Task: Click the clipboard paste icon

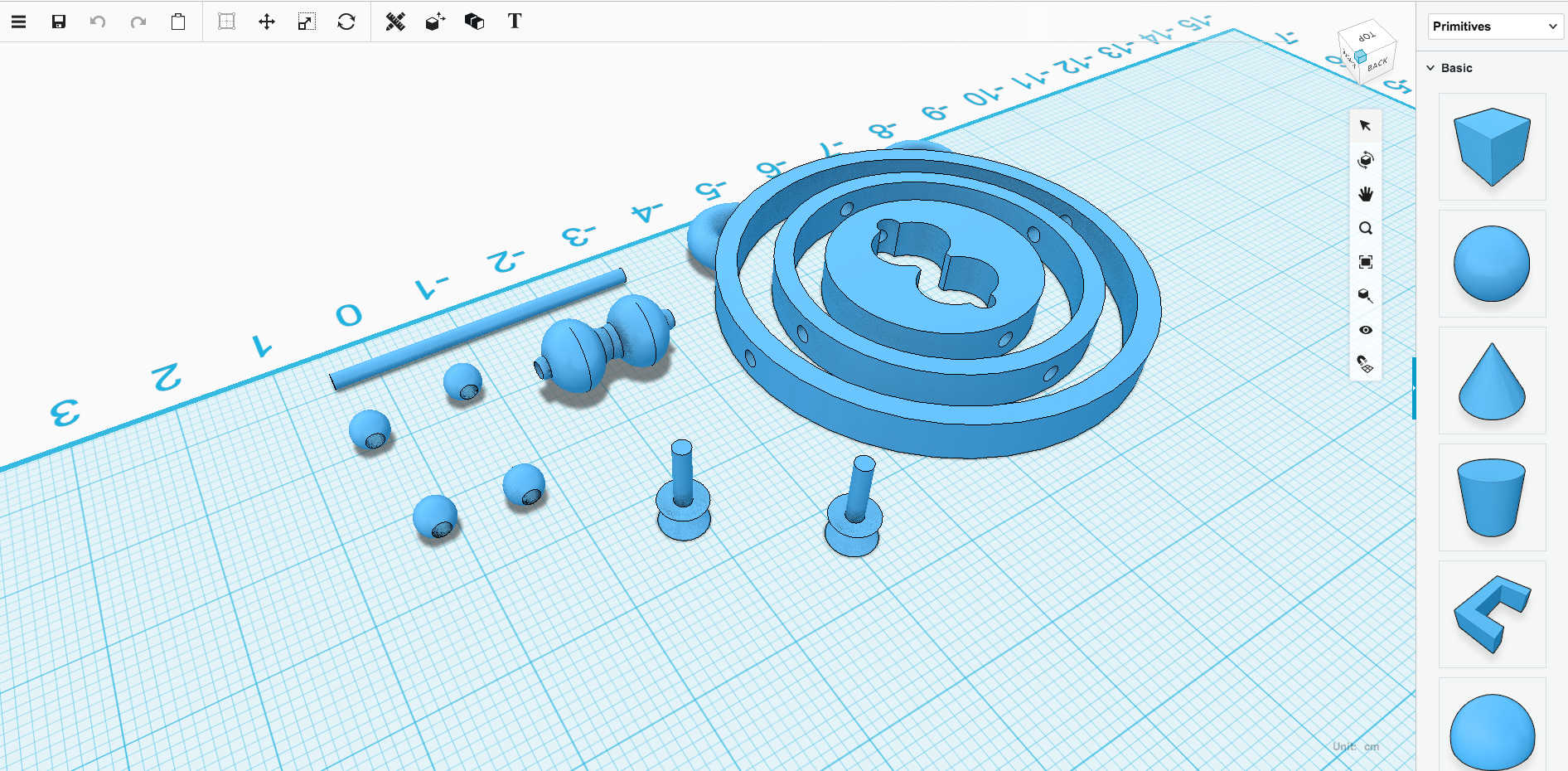Action: click(178, 22)
